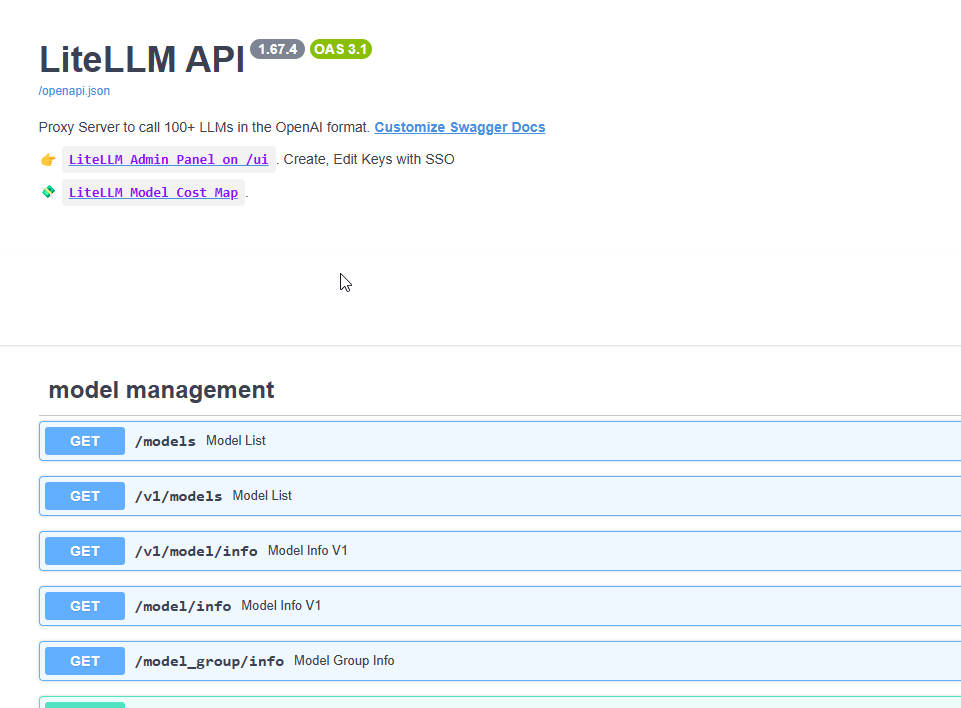Open Customize Swagger Docs link
Viewport: 961px width, 708px height.
coord(460,127)
